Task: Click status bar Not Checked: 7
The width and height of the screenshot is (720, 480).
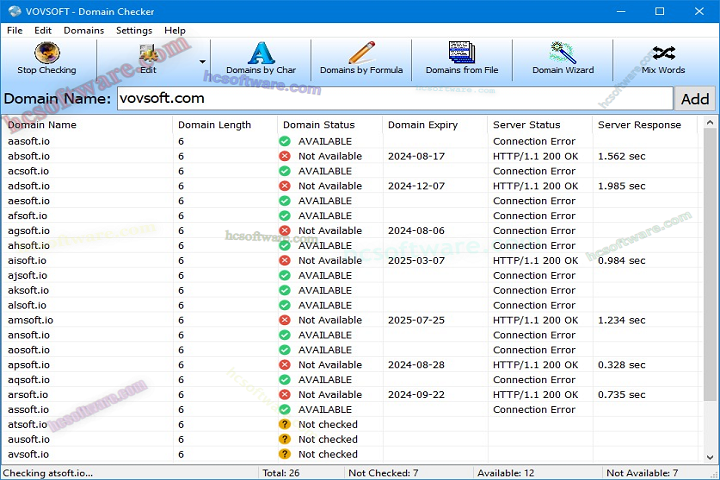Action: (x=383, y=473)
